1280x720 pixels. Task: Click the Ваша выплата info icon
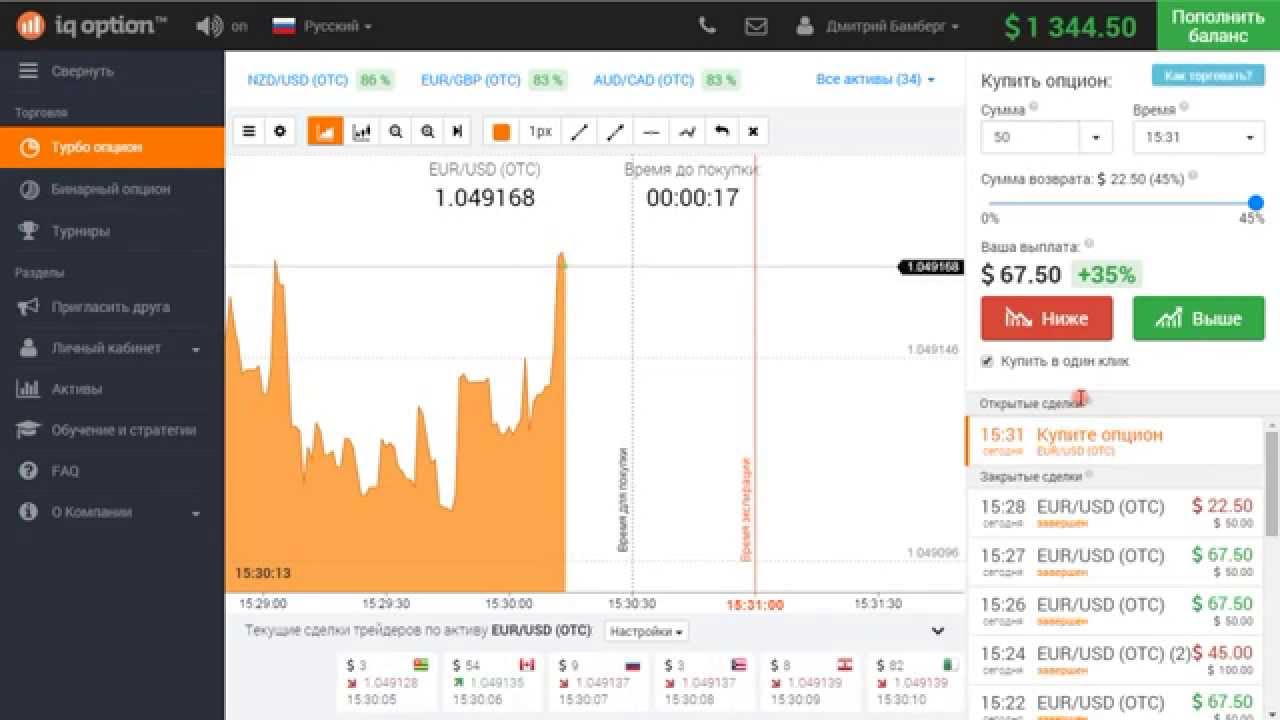[x=1089, y=243]
